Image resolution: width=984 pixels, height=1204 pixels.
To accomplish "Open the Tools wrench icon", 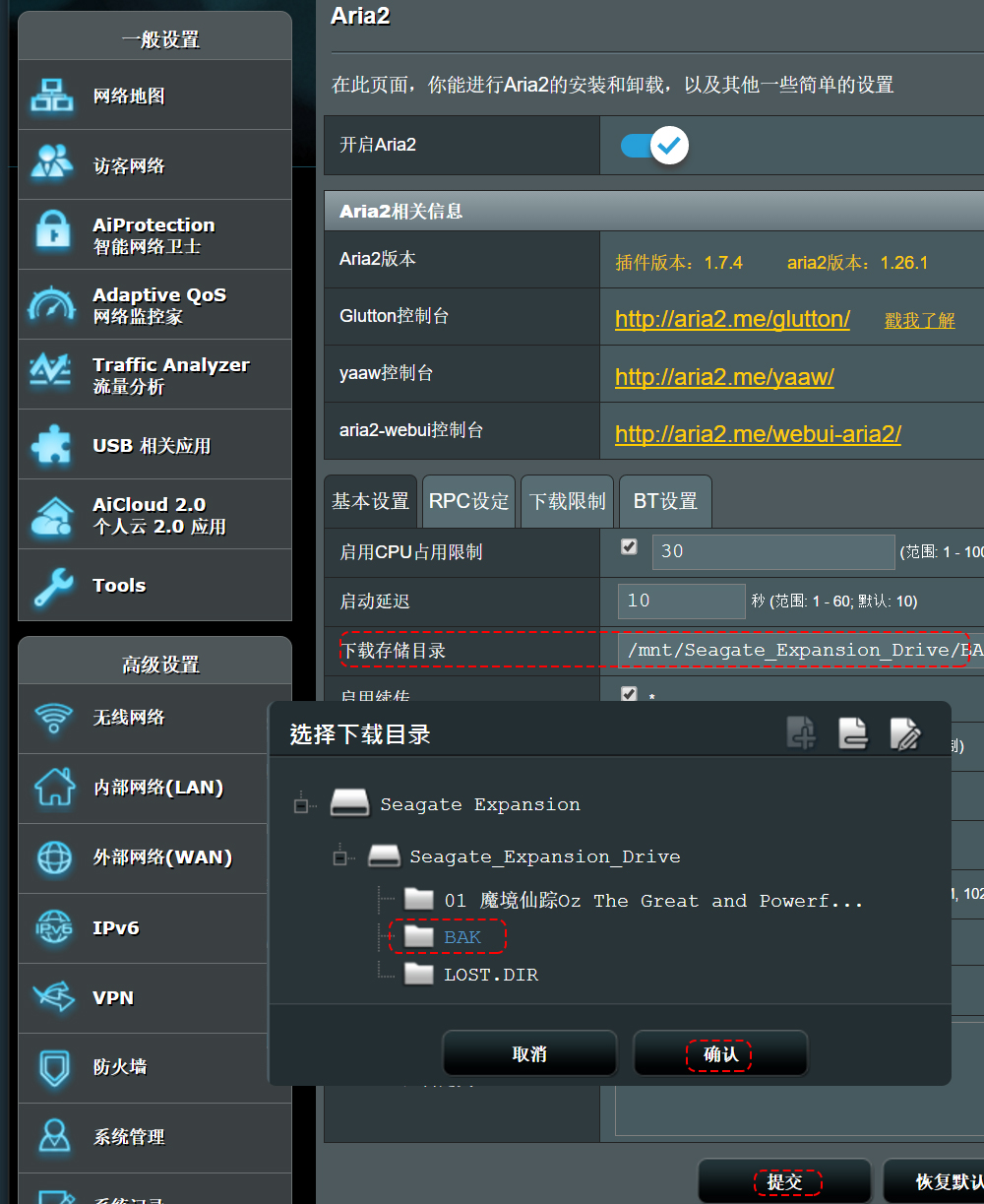I will (x=52, y=585).
